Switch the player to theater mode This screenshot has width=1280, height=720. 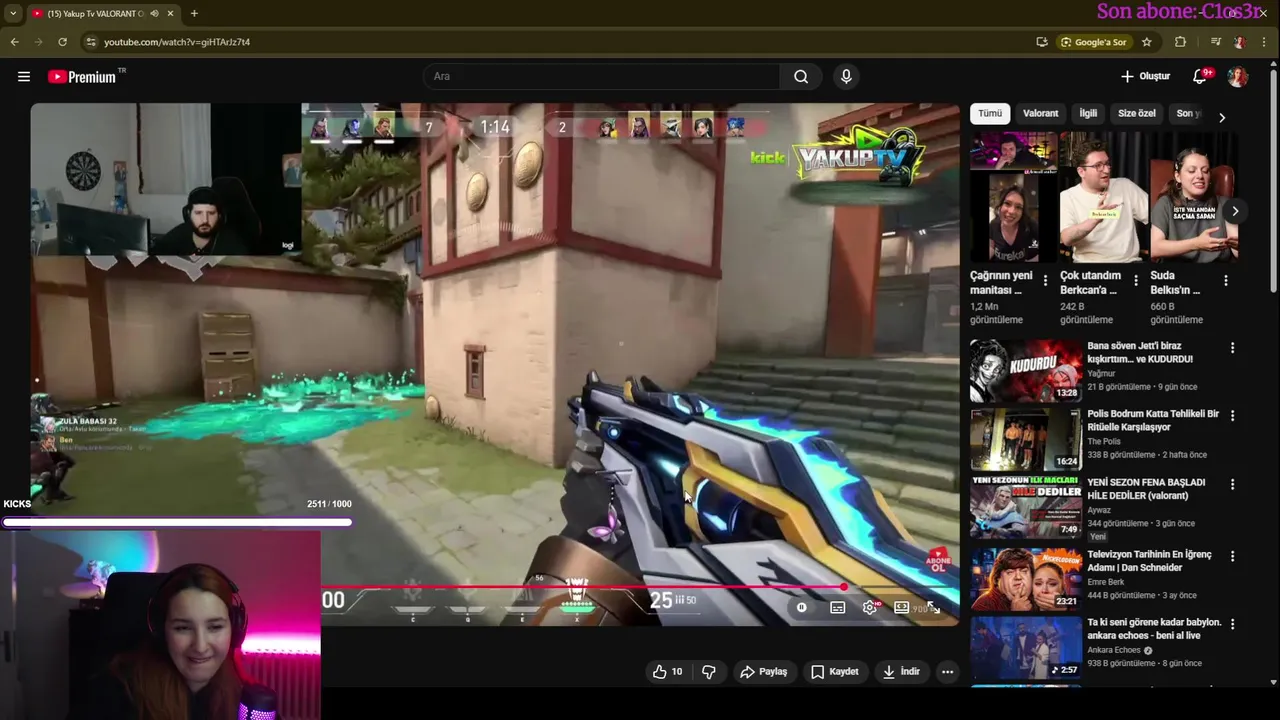pyautogui.click(x=901, y=607)
